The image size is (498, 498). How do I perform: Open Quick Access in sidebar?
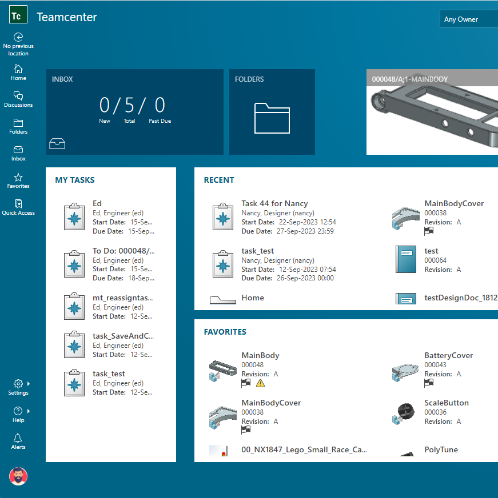click(x=18, y=207)
